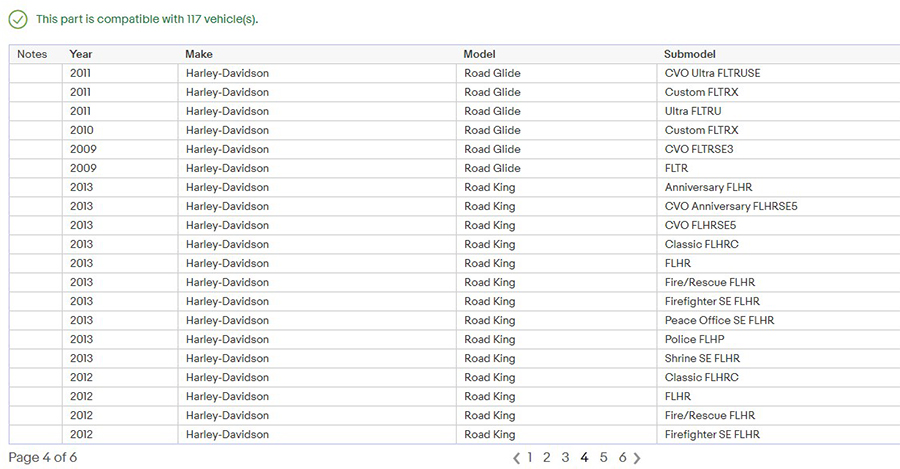Go to next page using right chevron
The image size is (900, 469).
[x=637, y=458]
